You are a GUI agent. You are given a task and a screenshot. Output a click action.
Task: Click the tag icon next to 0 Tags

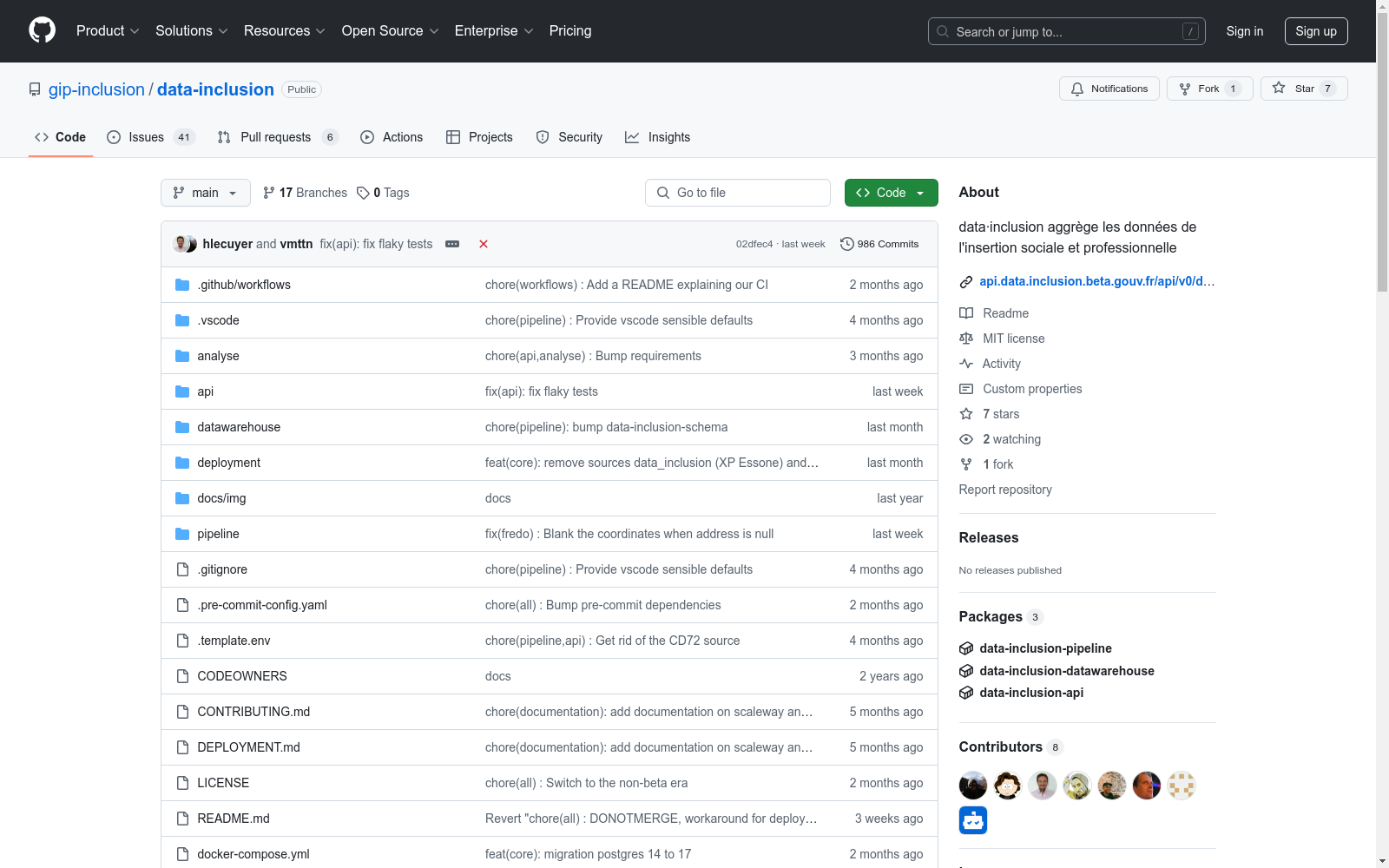[x=363, y=193]
